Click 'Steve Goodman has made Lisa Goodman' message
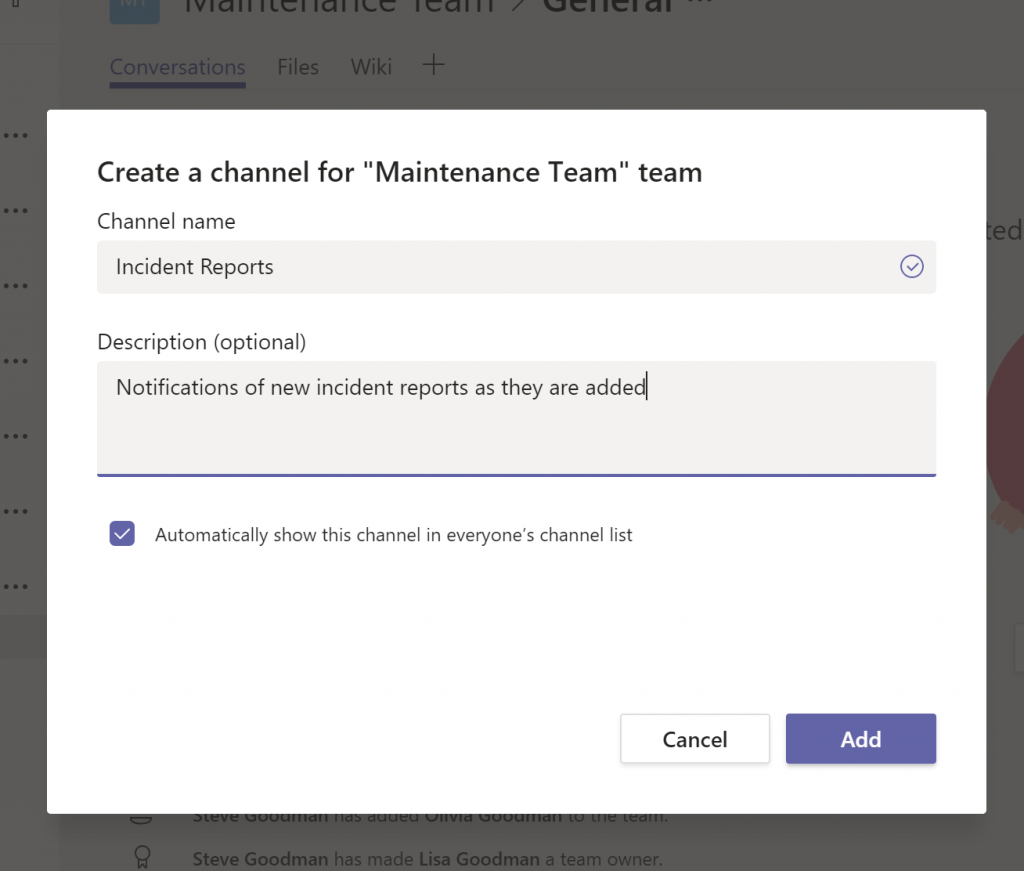Viewport: 1024px width, 871px height. click(x=427, y=859)
